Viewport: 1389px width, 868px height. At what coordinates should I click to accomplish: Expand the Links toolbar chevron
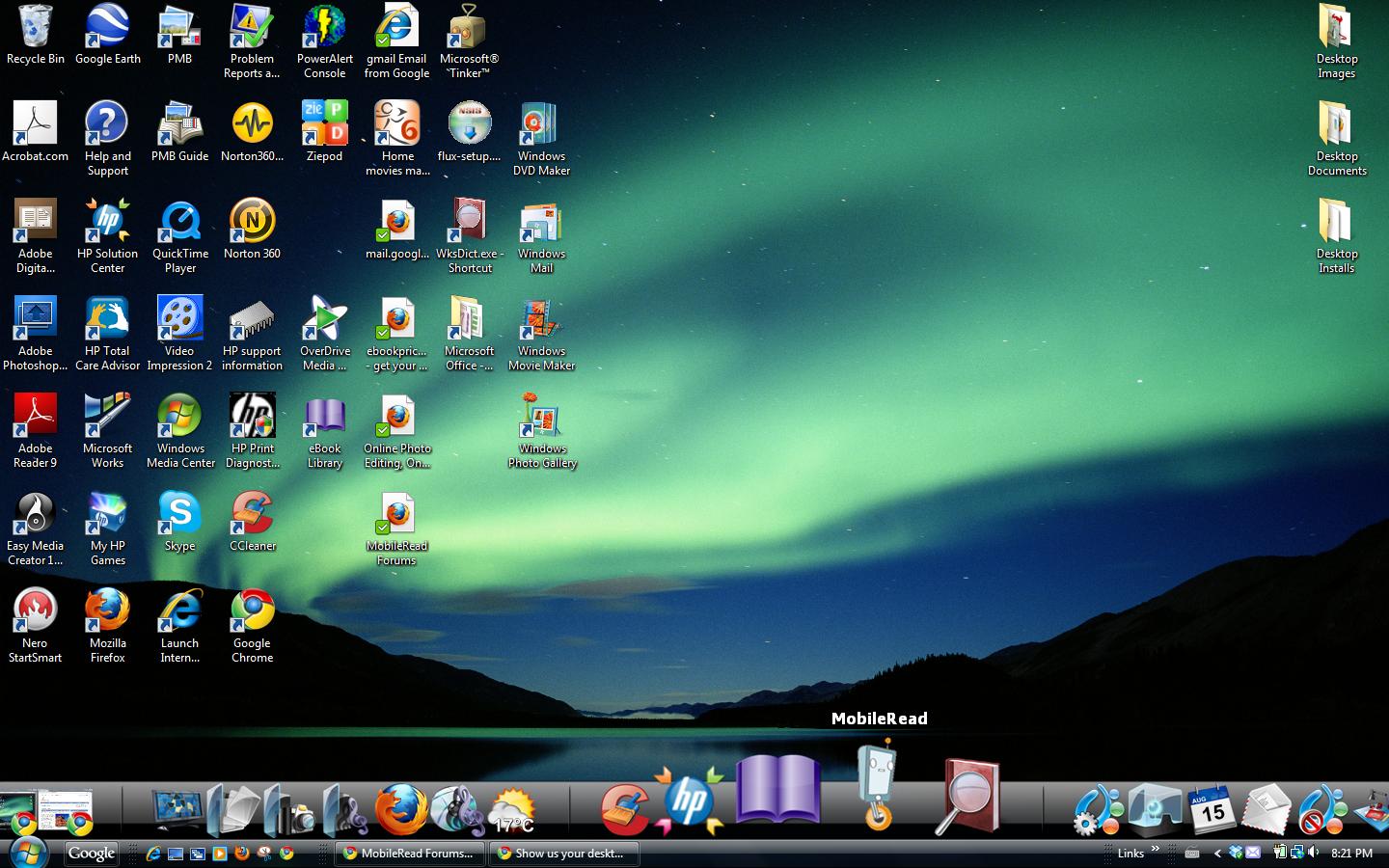1155,850
